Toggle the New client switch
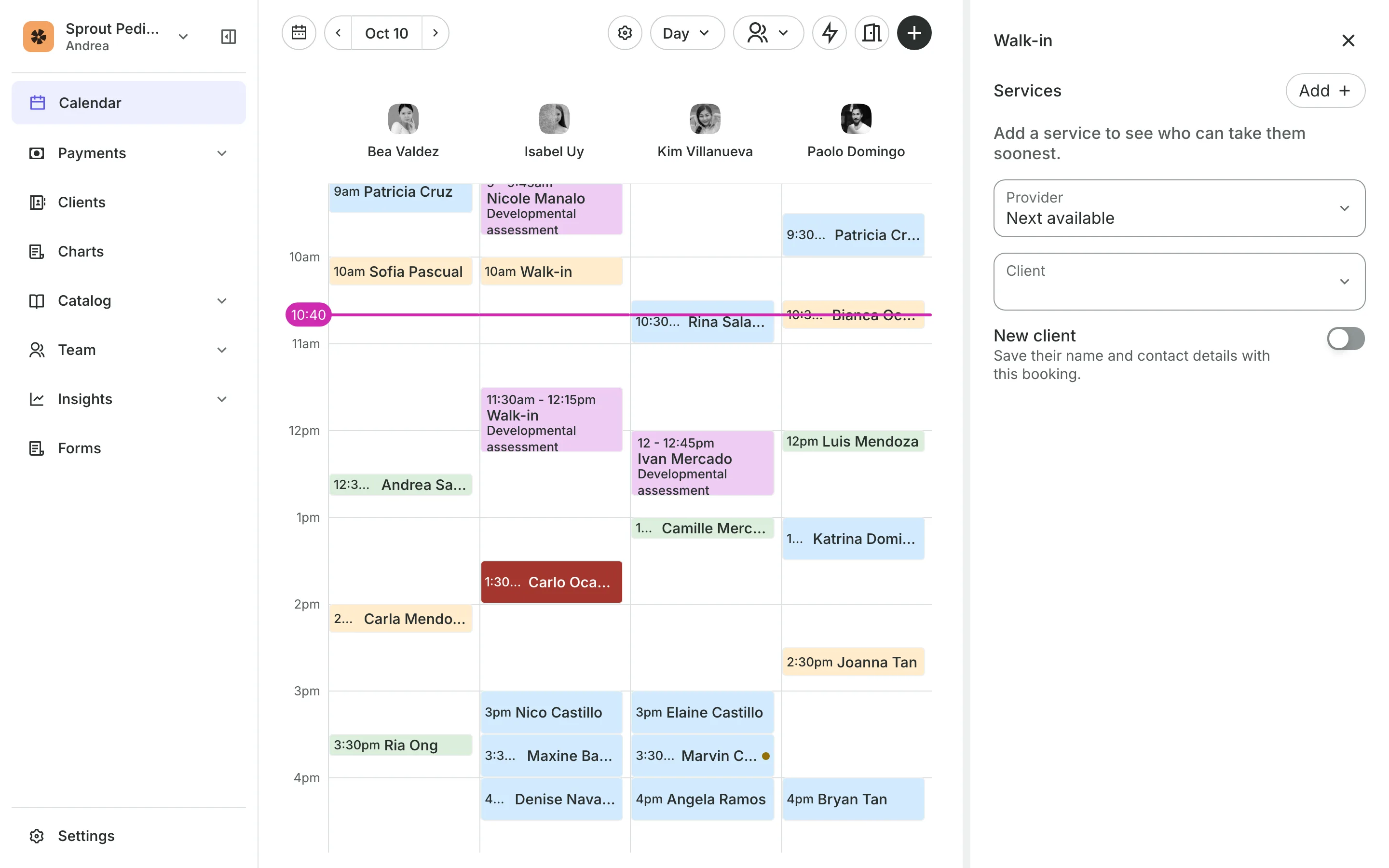This screenshot has height=868, width=1389. (x=1346, y=338)
